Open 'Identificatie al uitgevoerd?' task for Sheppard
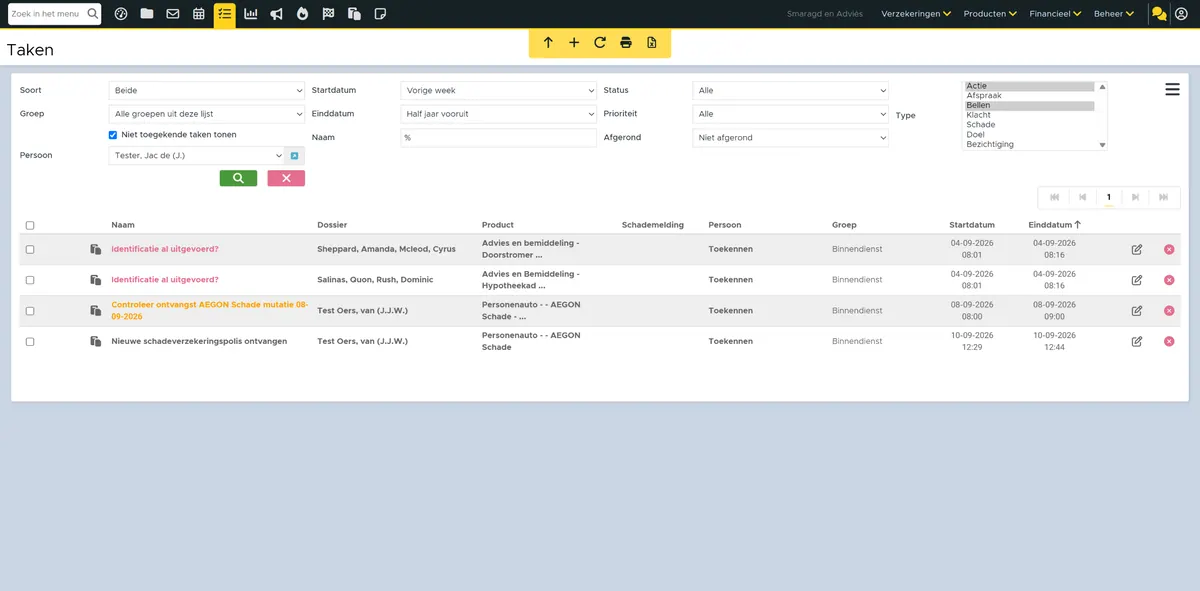The image size is (1200, 591). tap(165, 249)
